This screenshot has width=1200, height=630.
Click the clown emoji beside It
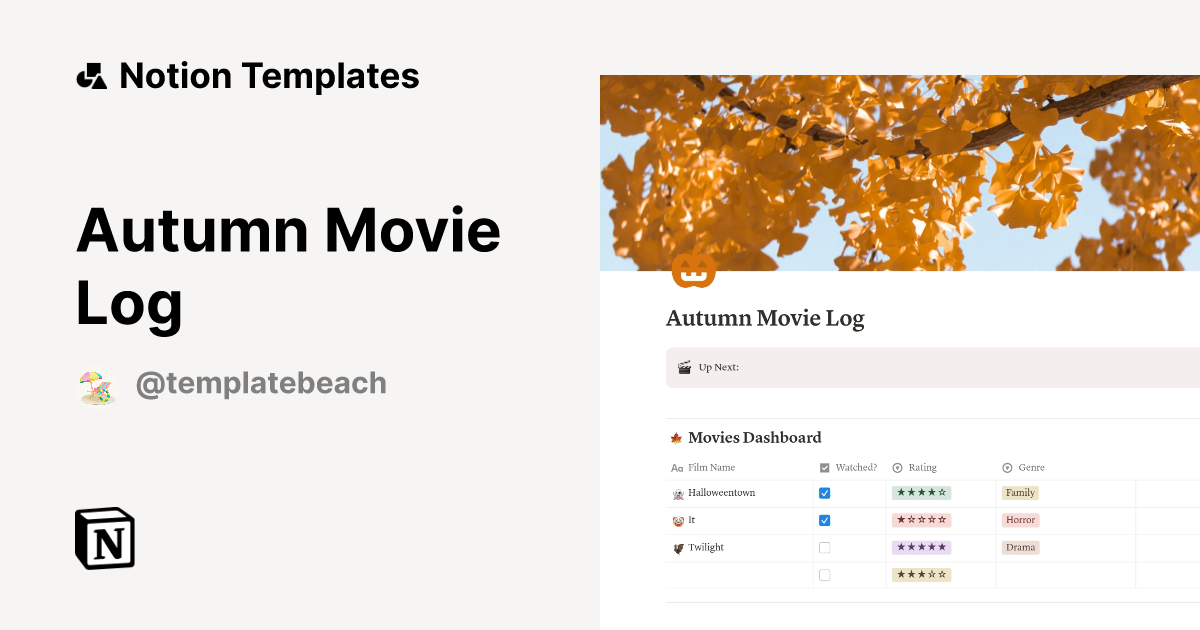coord(678,520)
